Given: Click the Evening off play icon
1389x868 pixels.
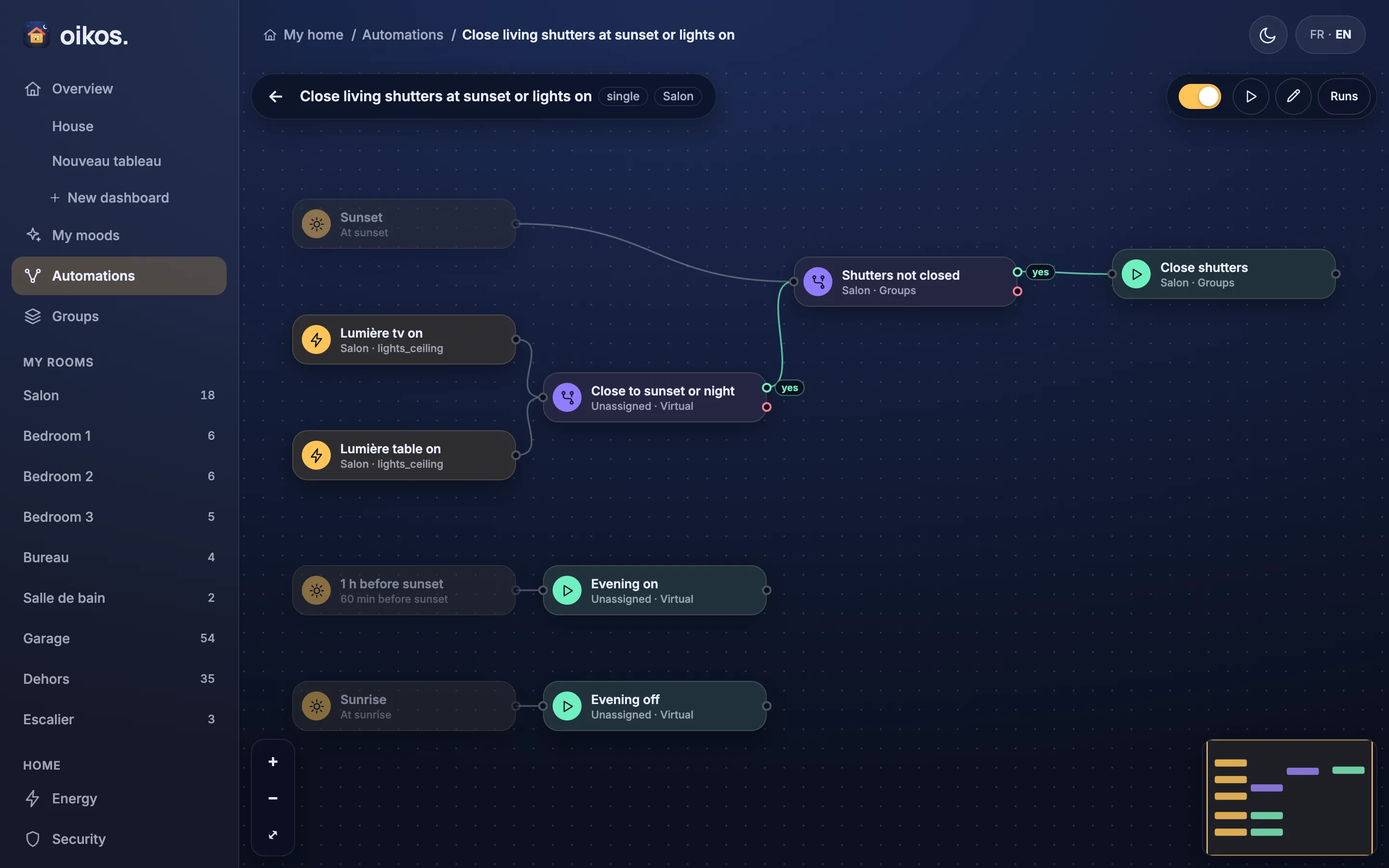Looking at the screenshot, I should click(x=567, y=706).
